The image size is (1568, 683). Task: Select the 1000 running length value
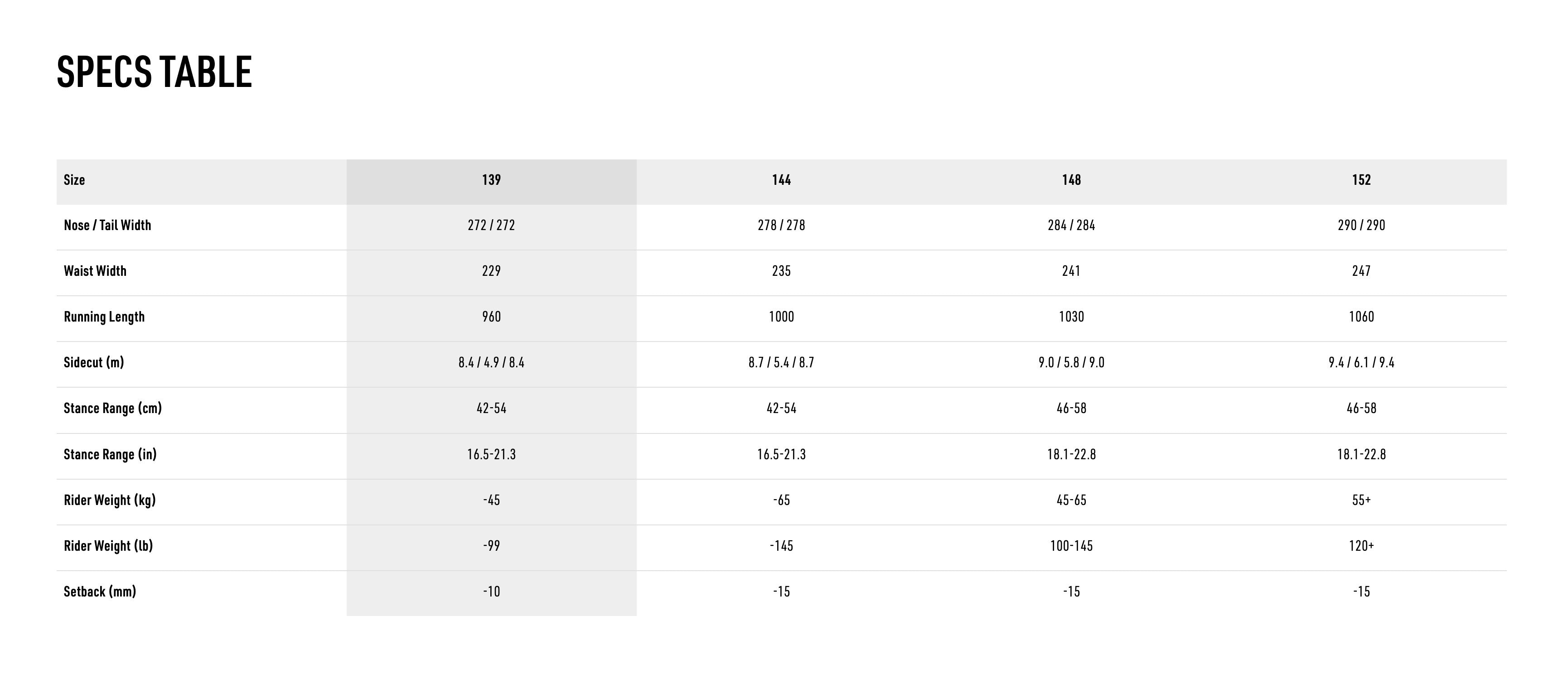tap(781, 317)
